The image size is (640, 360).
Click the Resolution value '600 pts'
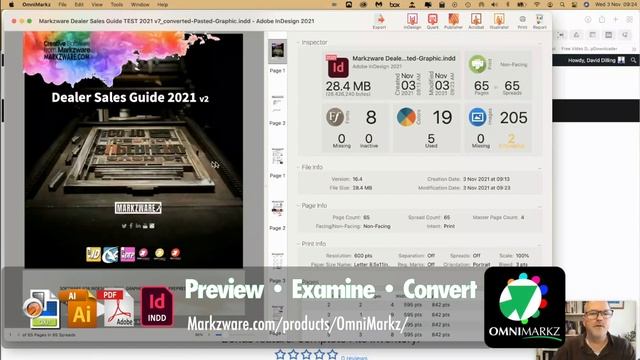[x=363, y=256]
